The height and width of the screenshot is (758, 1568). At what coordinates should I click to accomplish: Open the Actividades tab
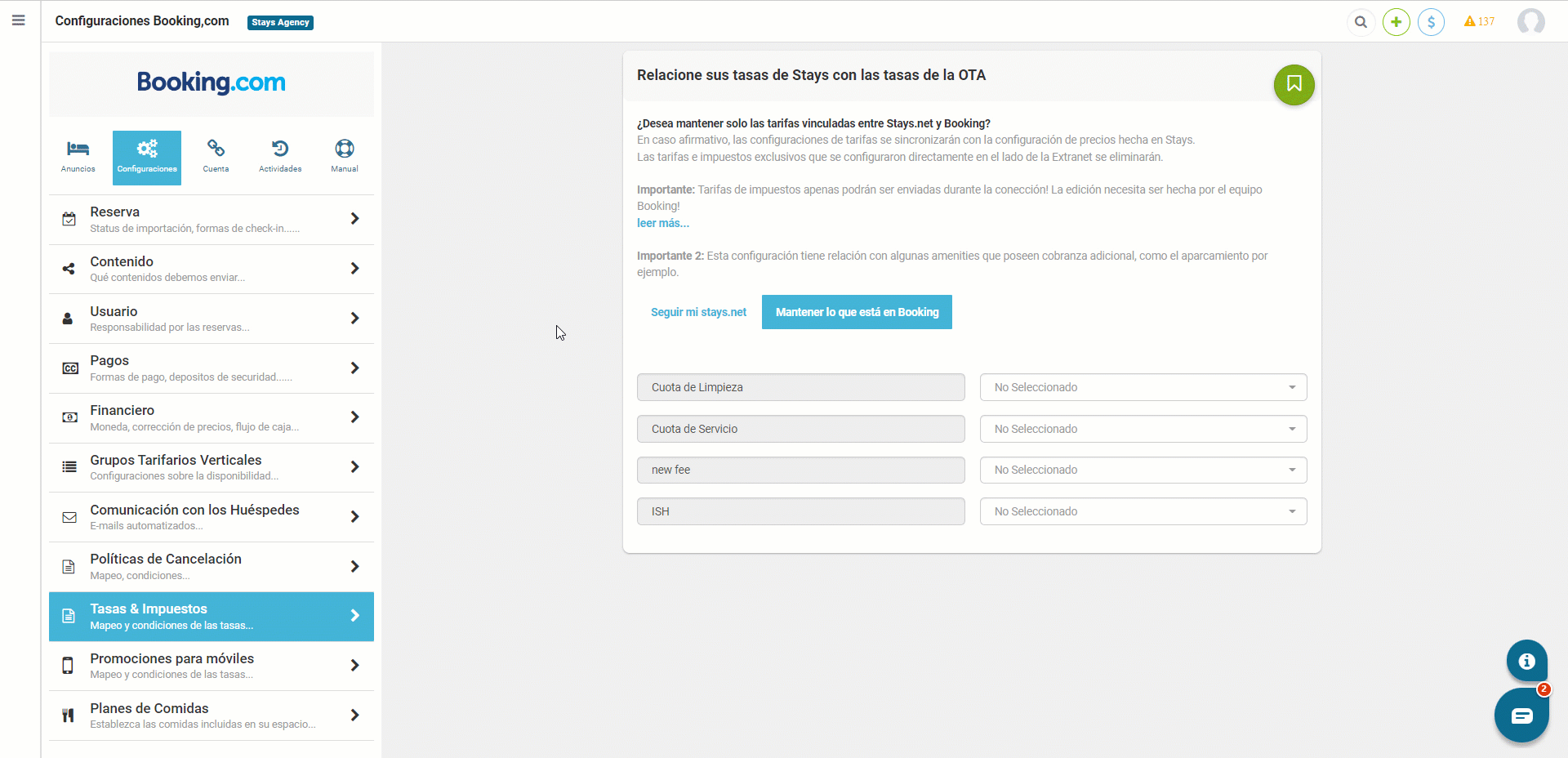280,158
